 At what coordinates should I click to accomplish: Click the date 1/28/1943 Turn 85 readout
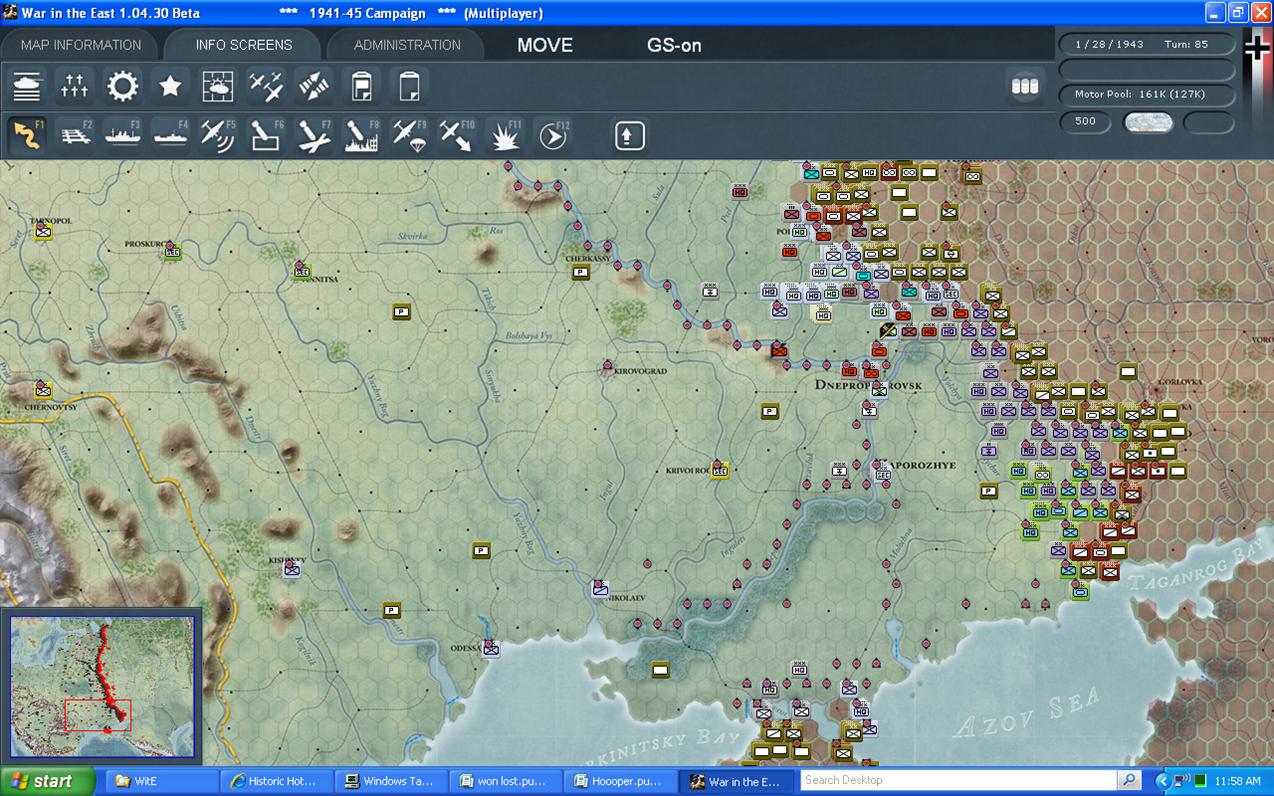(x=1147, y=45)
